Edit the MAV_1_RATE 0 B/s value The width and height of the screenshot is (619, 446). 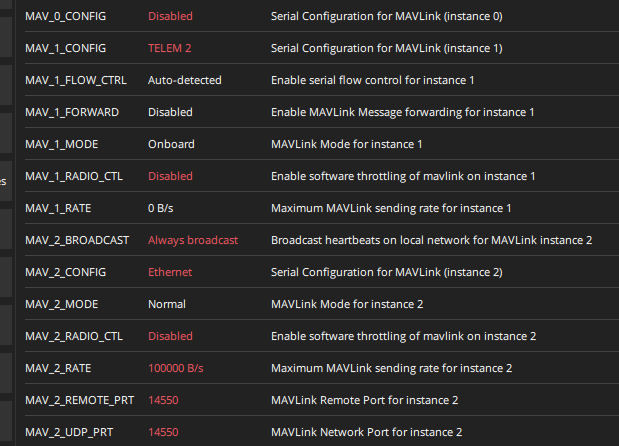click(x=163, y=208)
